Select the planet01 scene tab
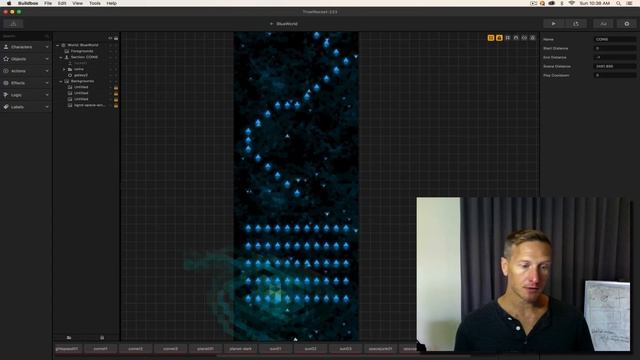Screen dimensions: 640x360 point(205,349)
